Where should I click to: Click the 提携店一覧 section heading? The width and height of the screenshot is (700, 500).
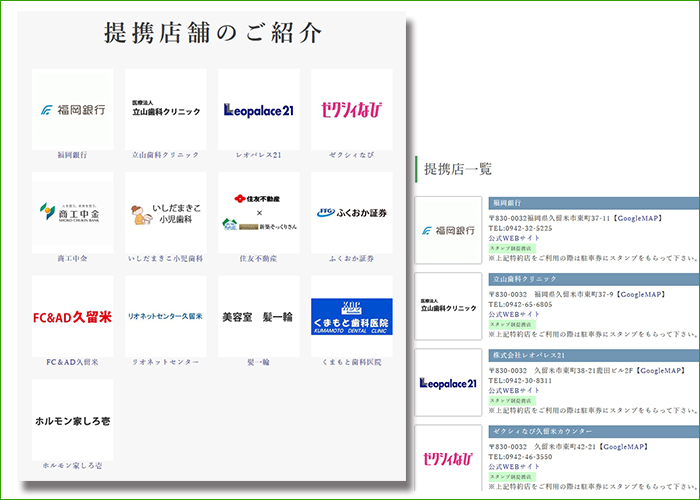(458, 169)
